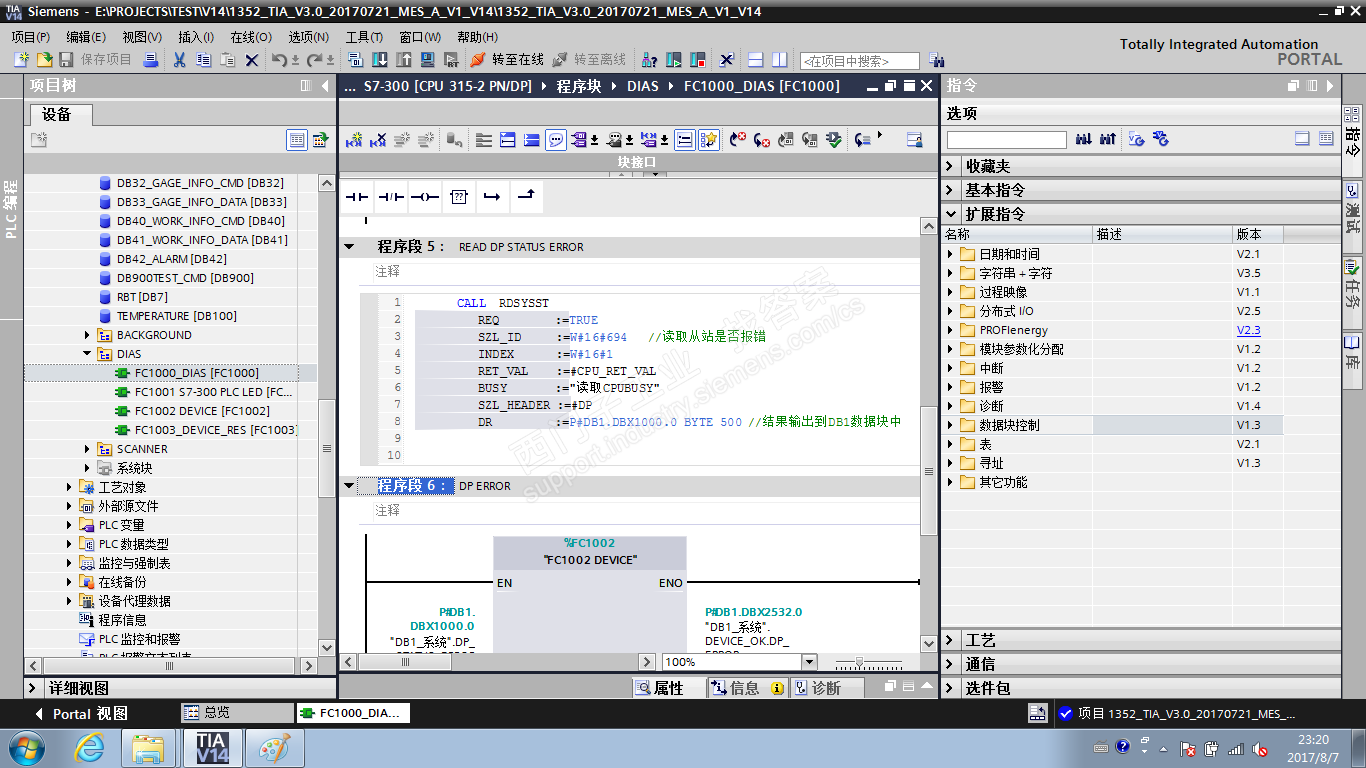Click the print icon in the main toolbar
This screenshot has height=768, width=1366.
coord(150,60)
